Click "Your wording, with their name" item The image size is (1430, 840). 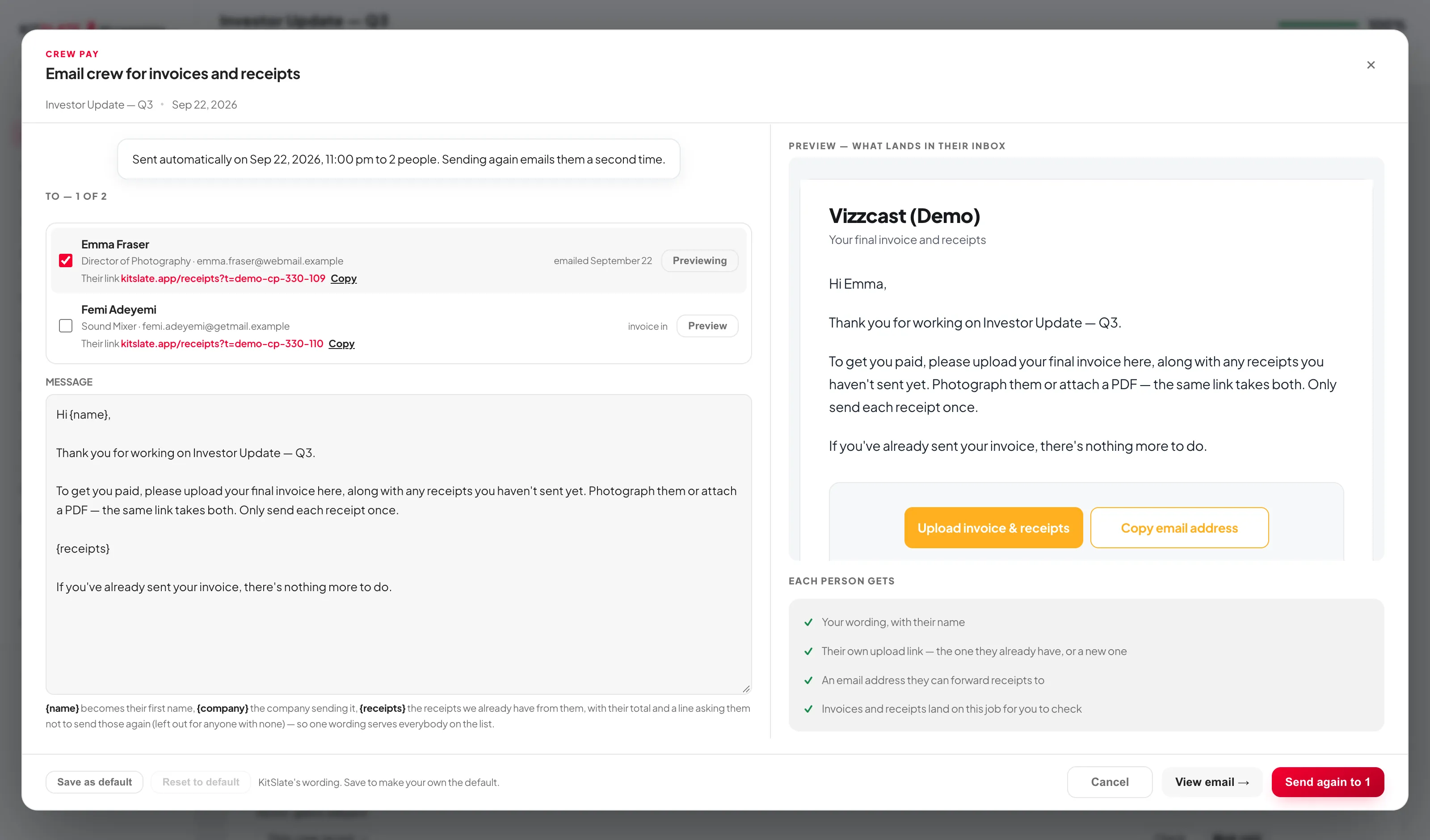point(892,622)
